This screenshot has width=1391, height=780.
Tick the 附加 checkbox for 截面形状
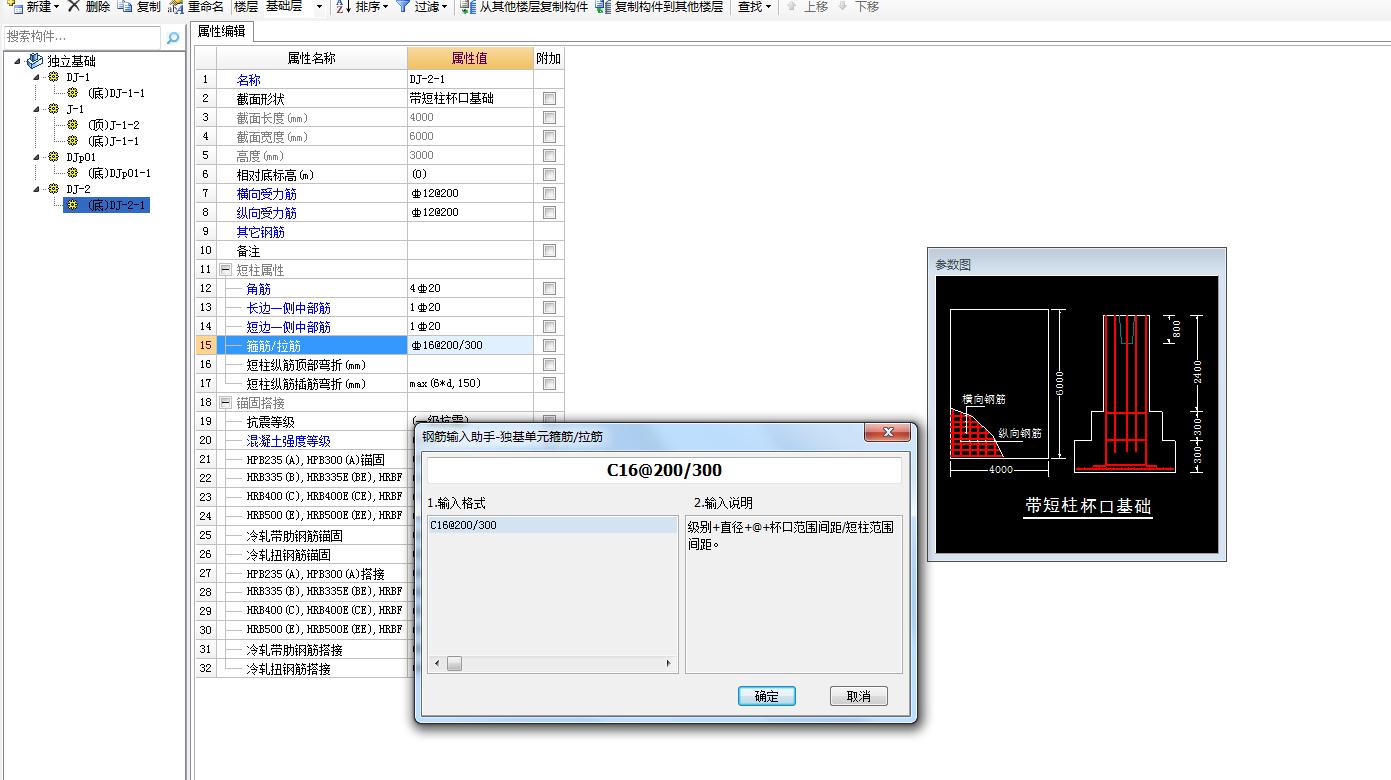pos(549,99)
